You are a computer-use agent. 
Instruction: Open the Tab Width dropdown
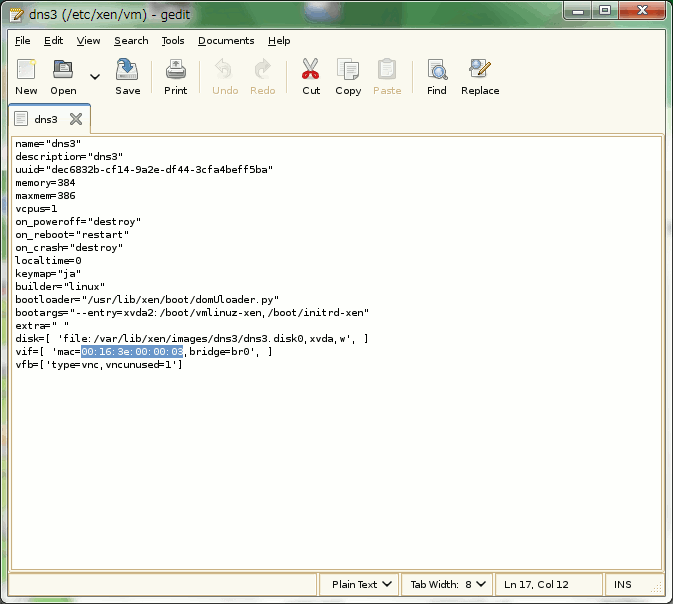[x=447, y=584]
